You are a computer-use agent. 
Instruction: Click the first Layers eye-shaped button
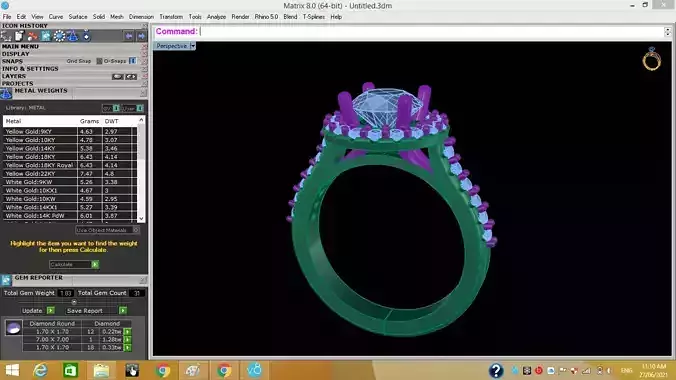point(118,76)
